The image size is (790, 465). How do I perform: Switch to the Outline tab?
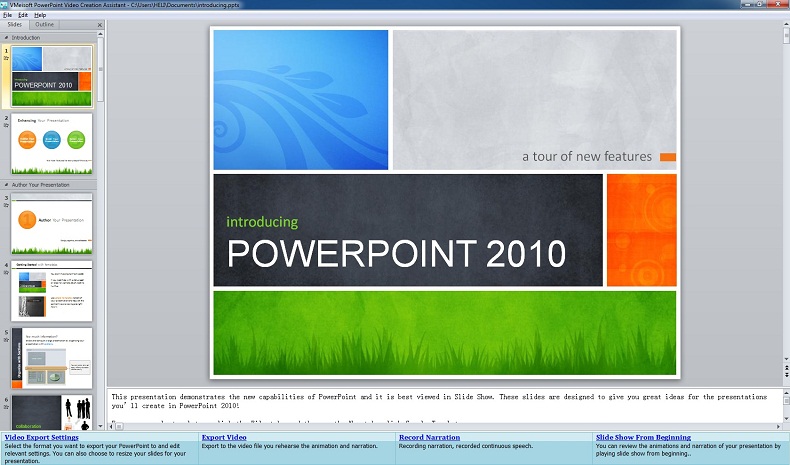(x=44, y=25)
